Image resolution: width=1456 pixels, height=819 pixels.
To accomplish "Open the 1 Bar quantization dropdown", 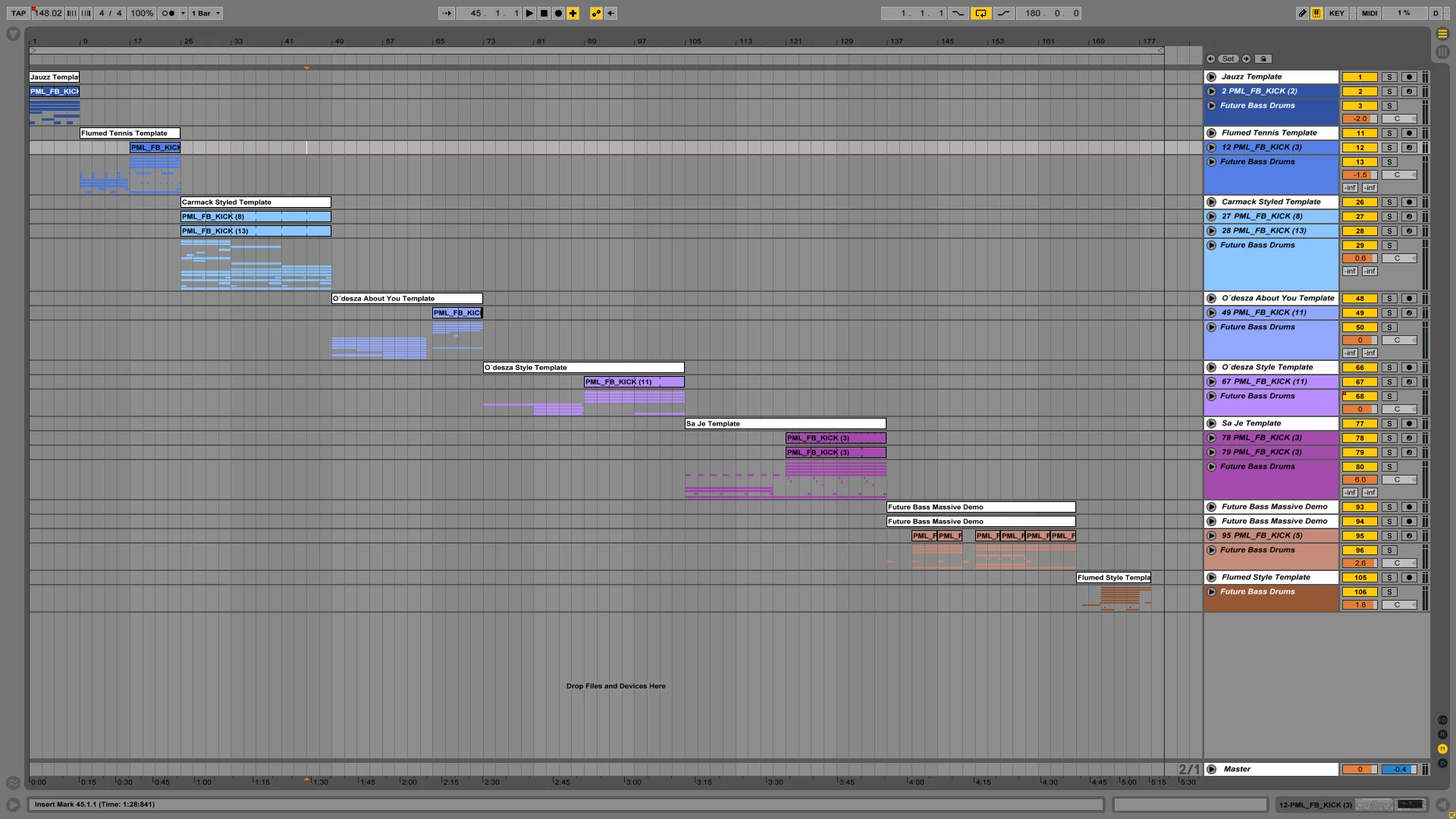I will (206, 13).
